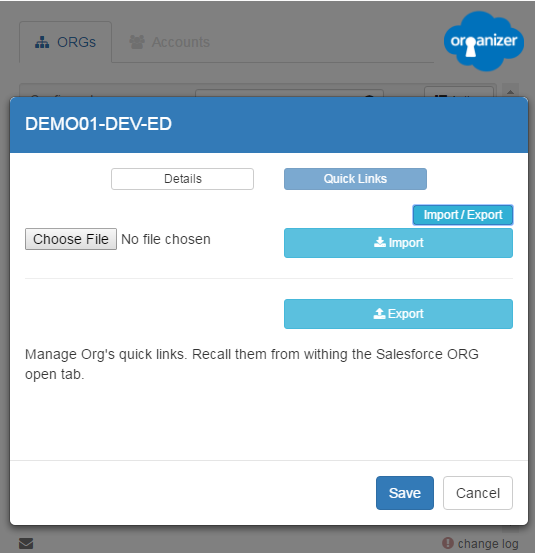This screenshot has width=535, height=553.
Task: Click the organizer cloud logo
Action: click(484, 42)
